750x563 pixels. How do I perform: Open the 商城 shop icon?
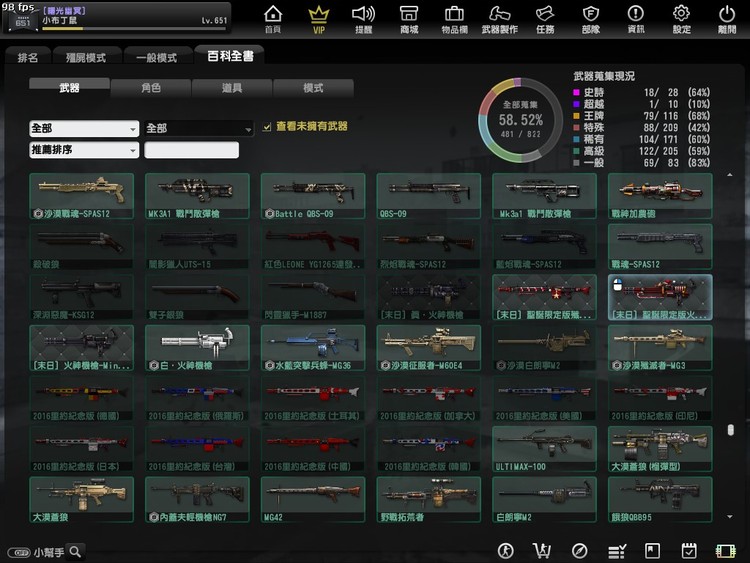point(409,19)
